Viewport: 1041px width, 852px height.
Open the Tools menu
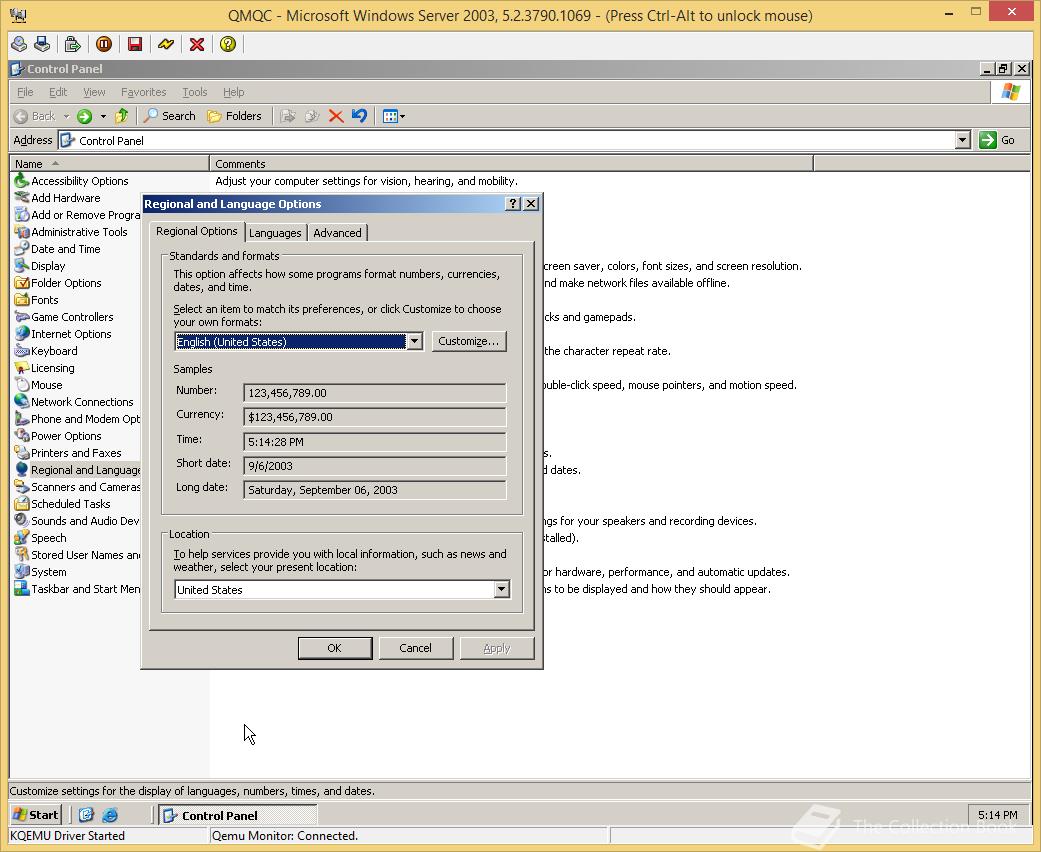[x=195, y=92]
